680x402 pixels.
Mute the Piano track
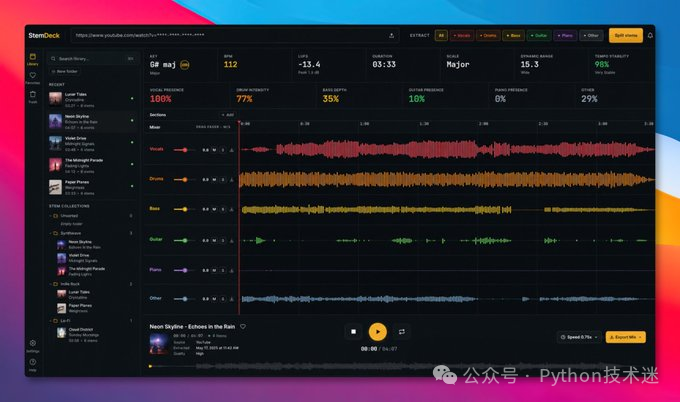click(214, 270)
